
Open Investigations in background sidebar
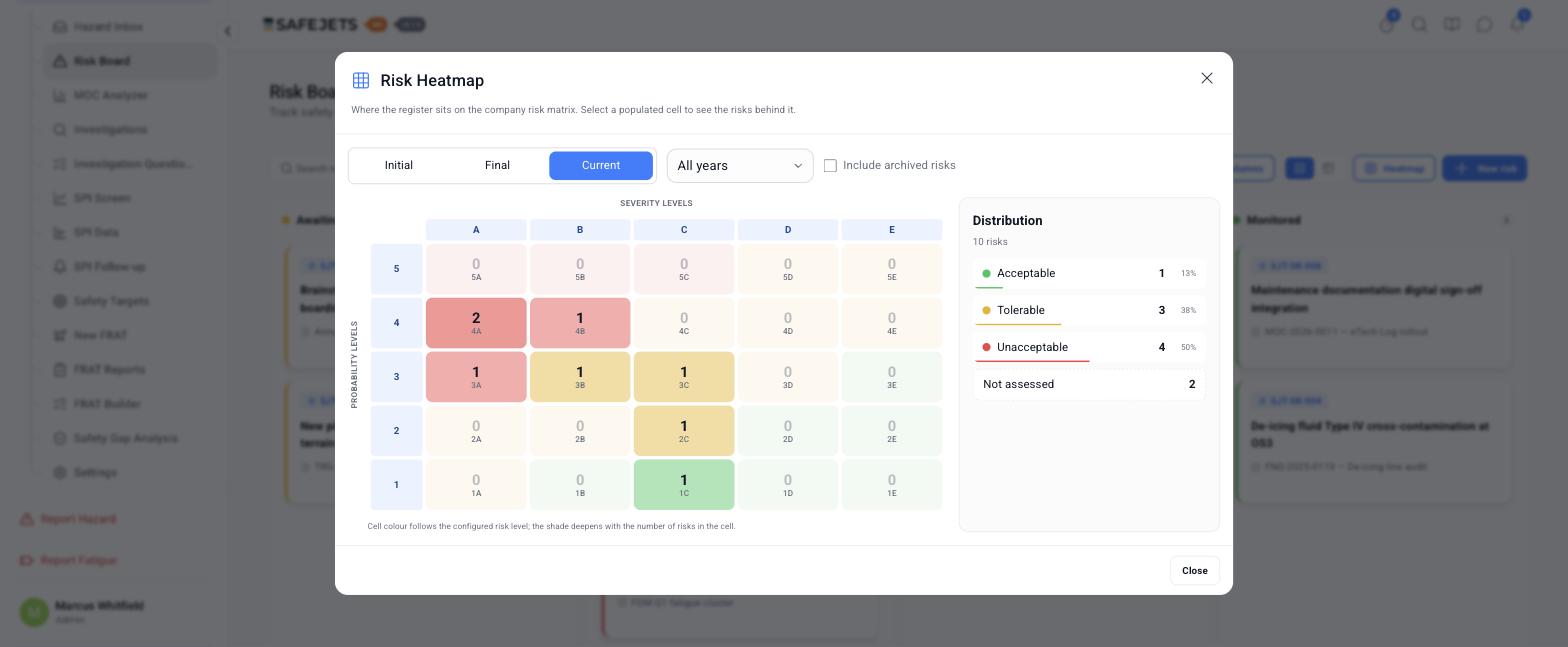pos(130,130)
